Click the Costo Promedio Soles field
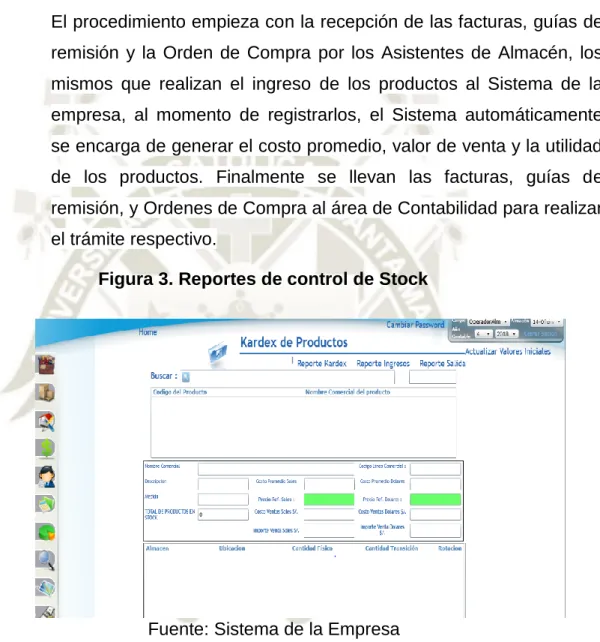 point(329,484)
